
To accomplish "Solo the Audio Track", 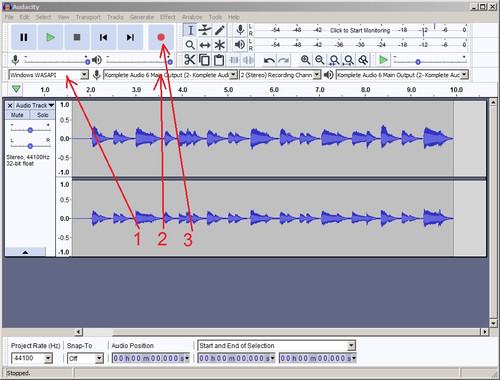I will coord(43,115).
